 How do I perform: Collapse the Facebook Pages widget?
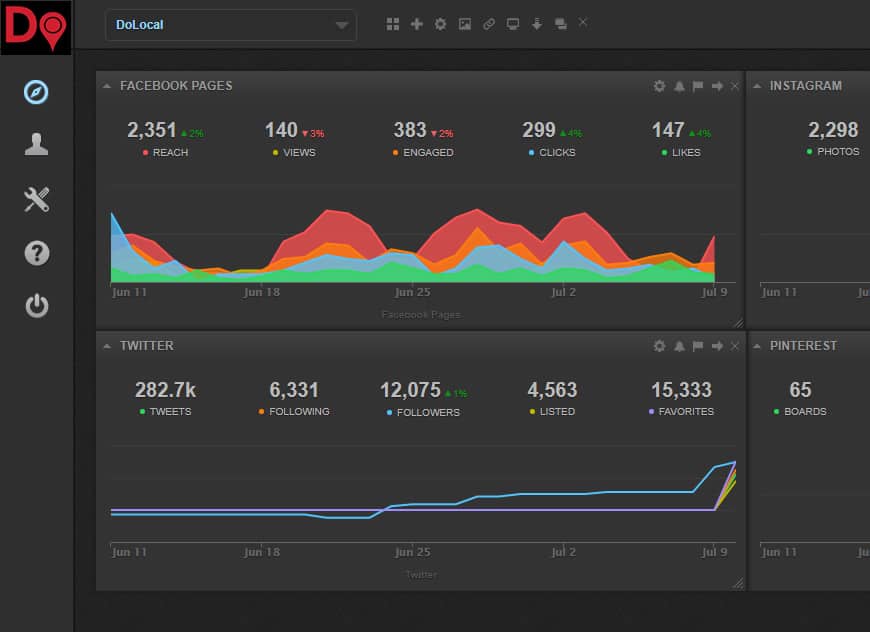(107, 86)
